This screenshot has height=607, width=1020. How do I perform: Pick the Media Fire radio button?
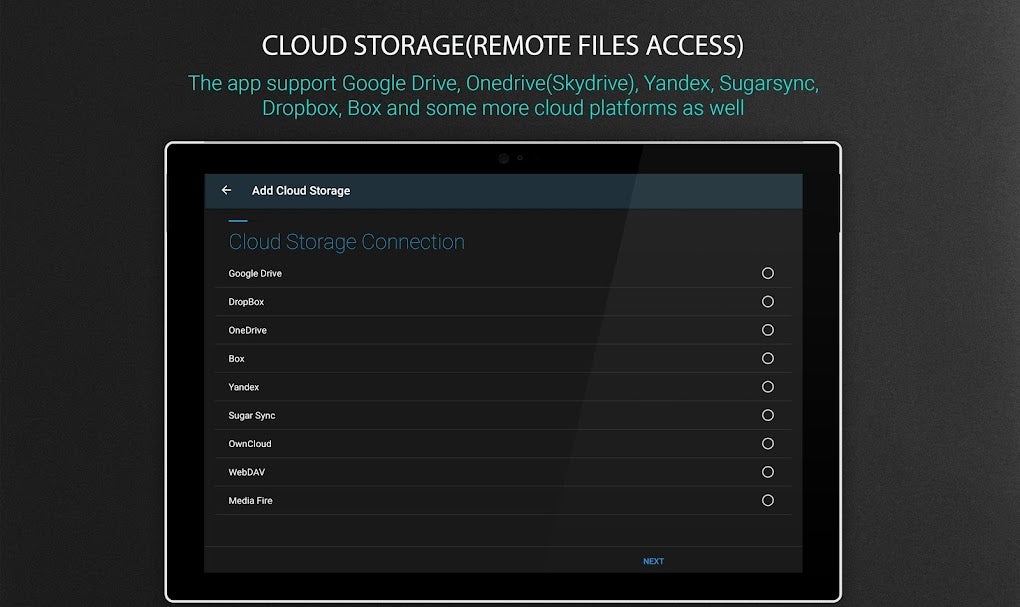(x=768, y=500)
